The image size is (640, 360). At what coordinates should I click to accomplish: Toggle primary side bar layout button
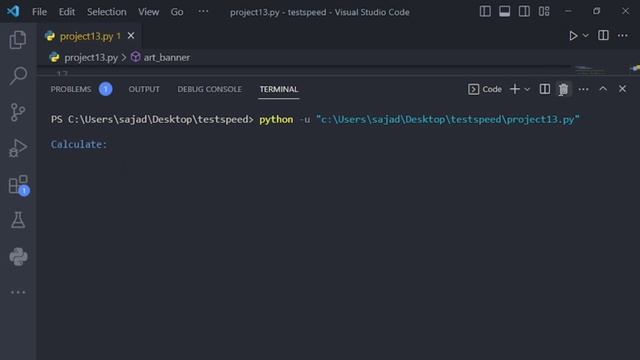click(x=485, y=11)
